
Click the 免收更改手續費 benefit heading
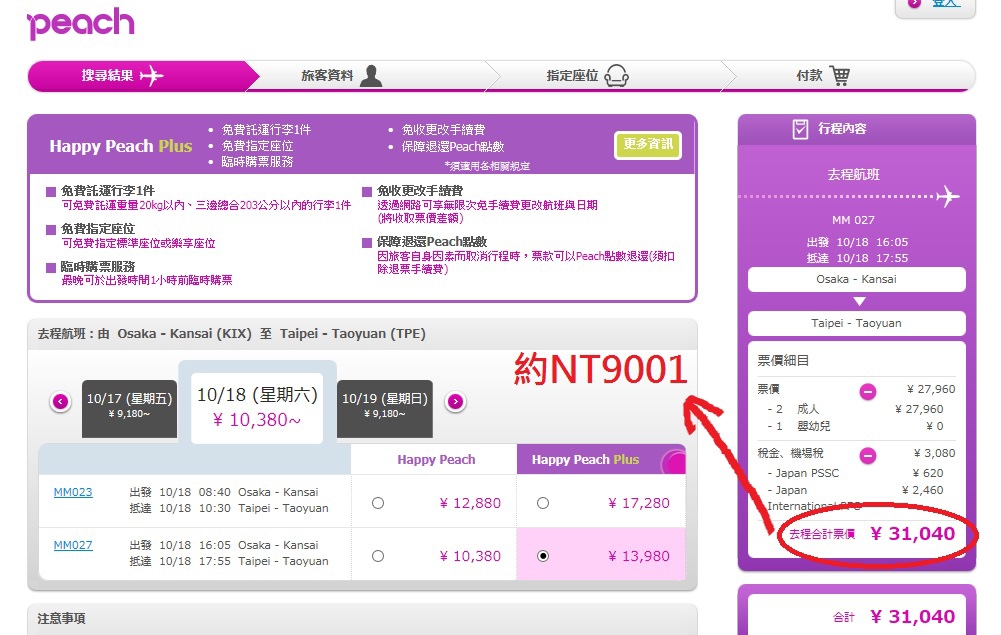click(420, 191)
